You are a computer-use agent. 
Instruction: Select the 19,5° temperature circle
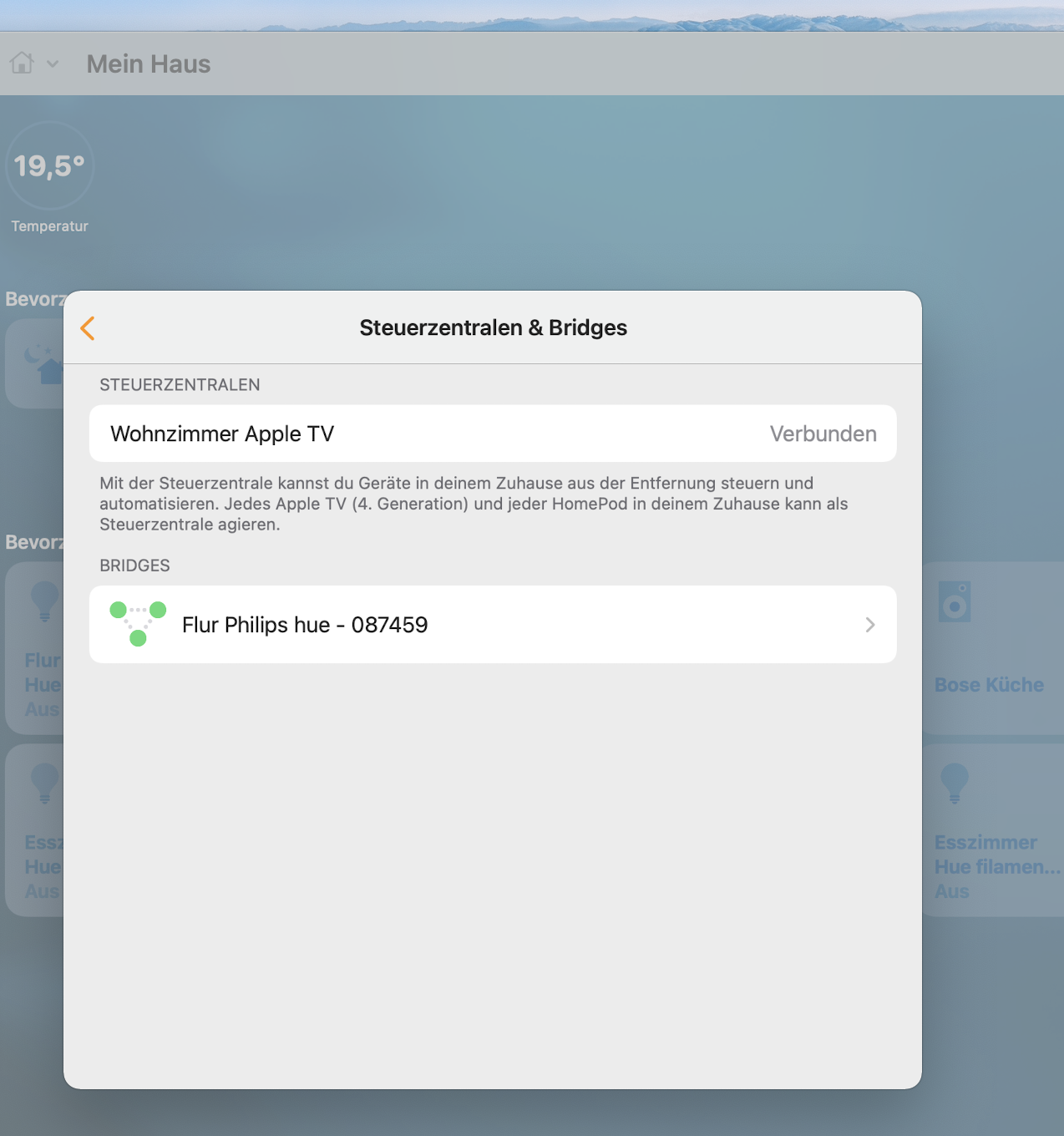[x=50, y=165]
